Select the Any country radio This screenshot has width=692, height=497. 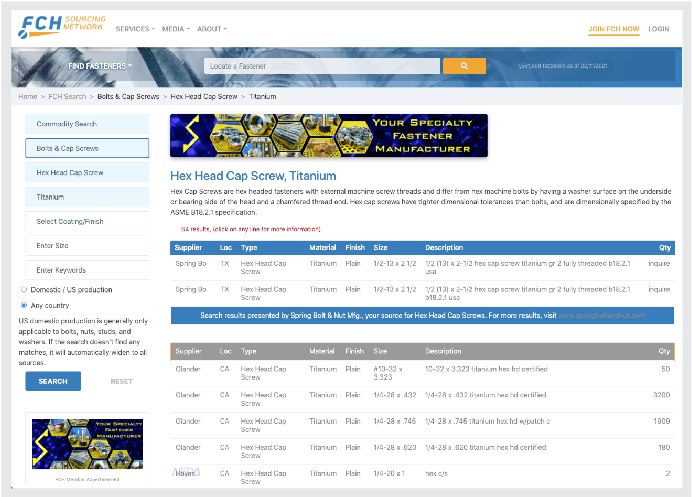tap(24, 305)
